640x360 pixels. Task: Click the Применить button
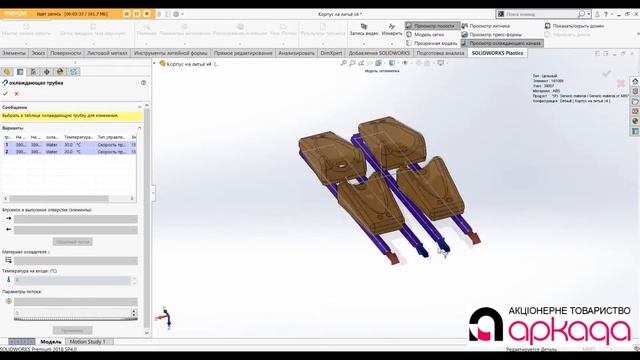point(73,330)
